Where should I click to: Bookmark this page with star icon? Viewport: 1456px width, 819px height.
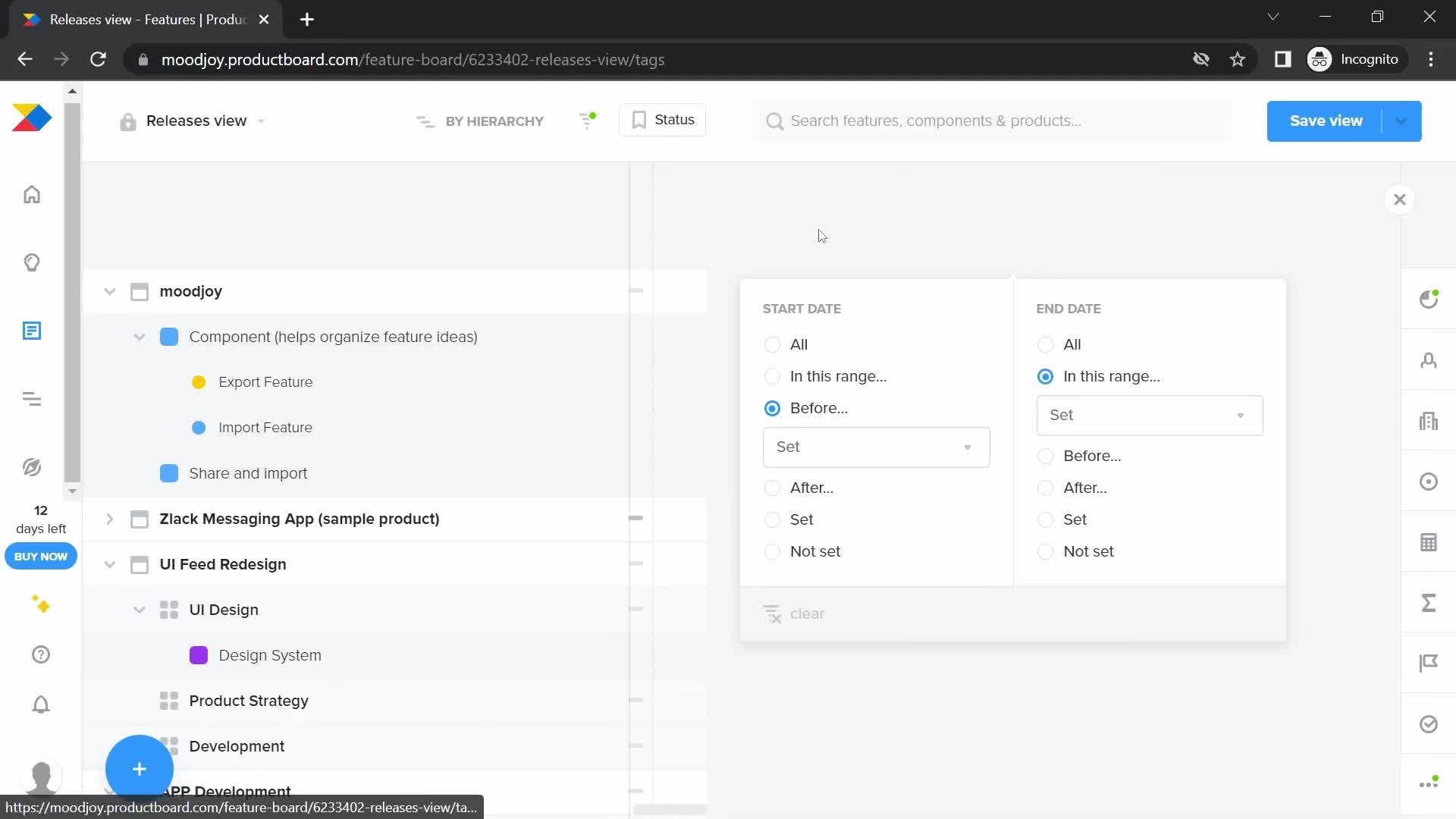[x=1238, y=59]
